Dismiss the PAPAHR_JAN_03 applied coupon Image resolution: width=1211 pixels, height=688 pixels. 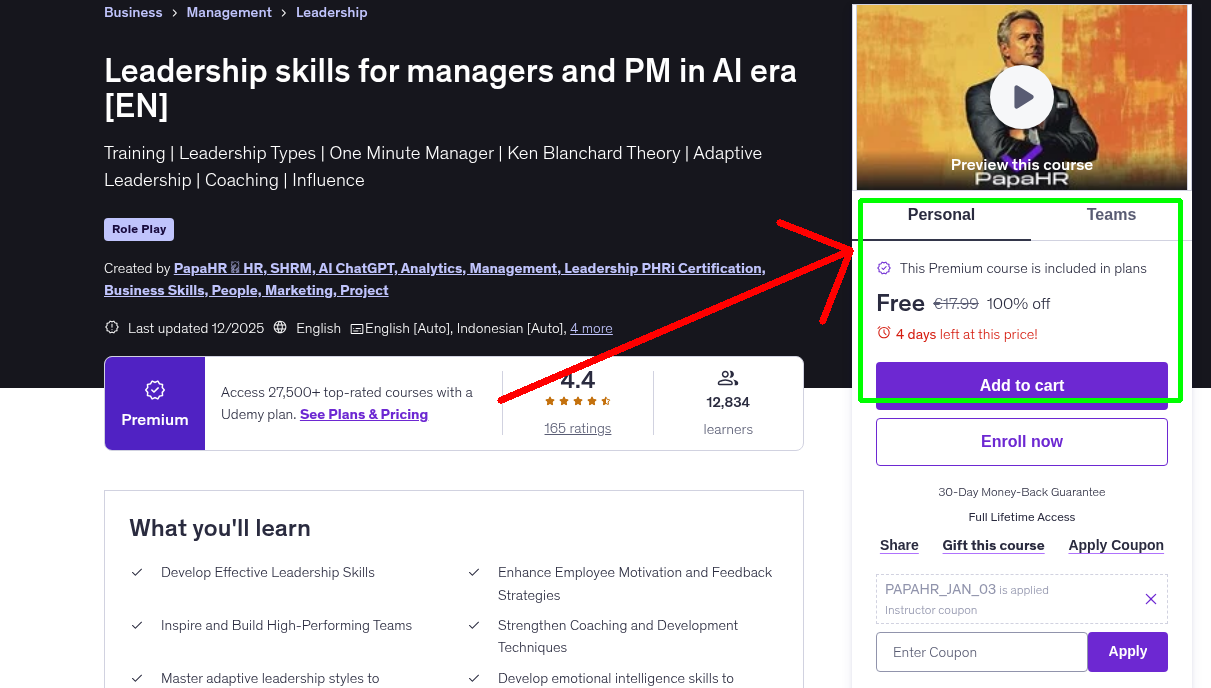click(x=1150, y=598)
